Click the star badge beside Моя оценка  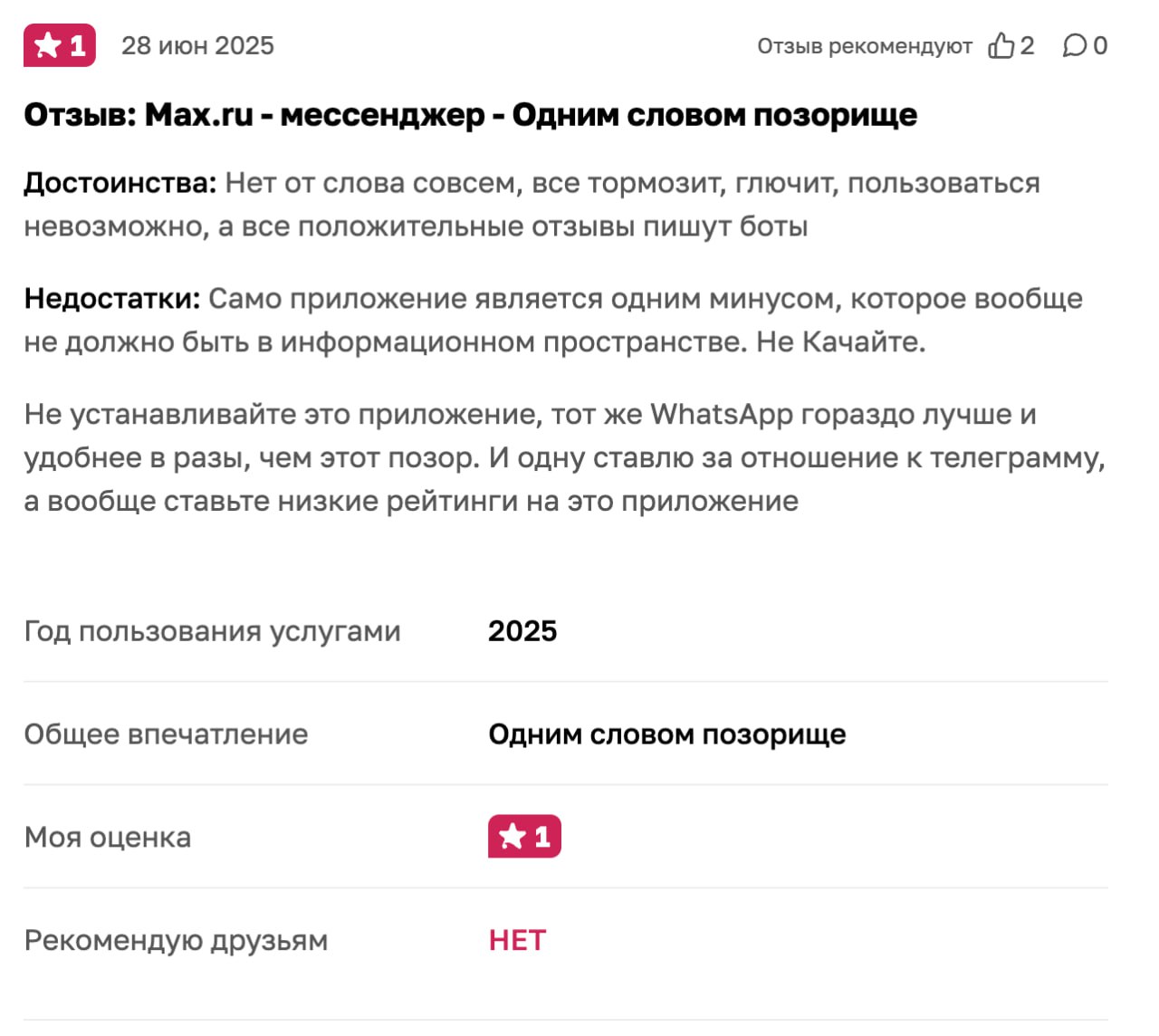524,836
